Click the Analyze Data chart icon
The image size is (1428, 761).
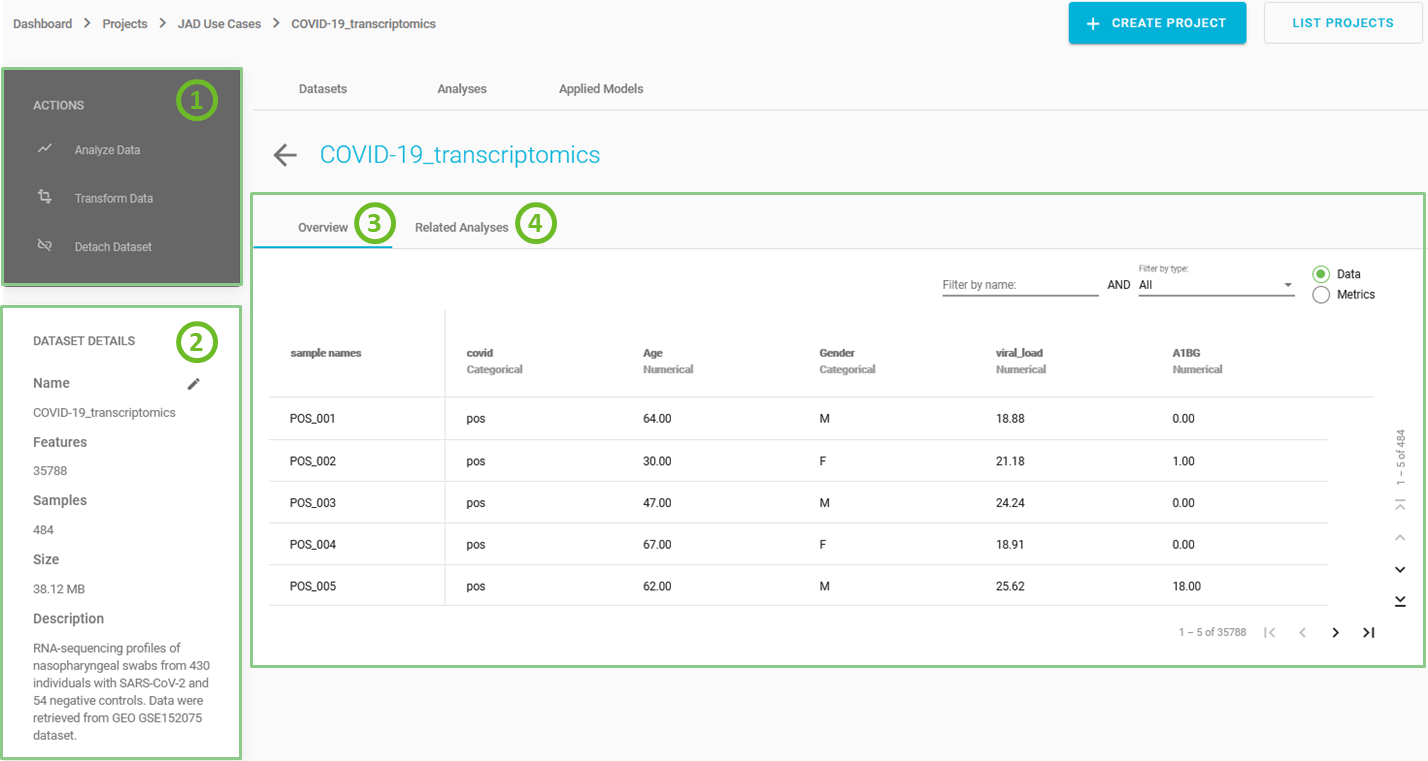pyautogui.click(x=45, y=149)
